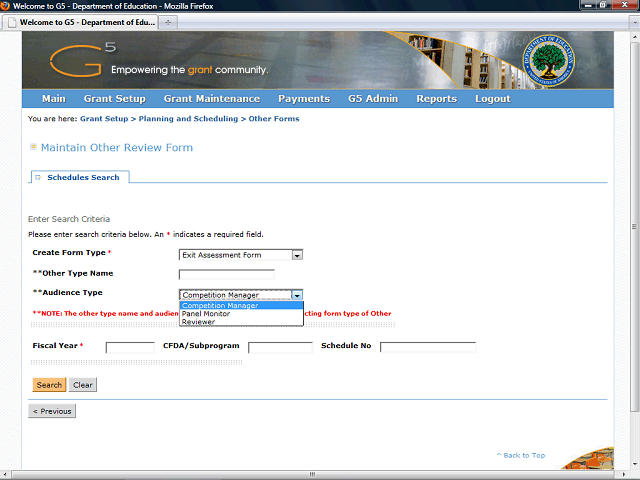Click the CFDA/Subprogram input field
Viewport: 640px width, 480px height.
click(280, 347)
